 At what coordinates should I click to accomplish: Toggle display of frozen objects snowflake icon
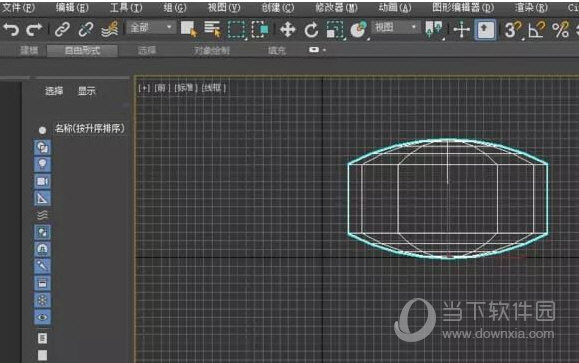[x=42, y=300]
